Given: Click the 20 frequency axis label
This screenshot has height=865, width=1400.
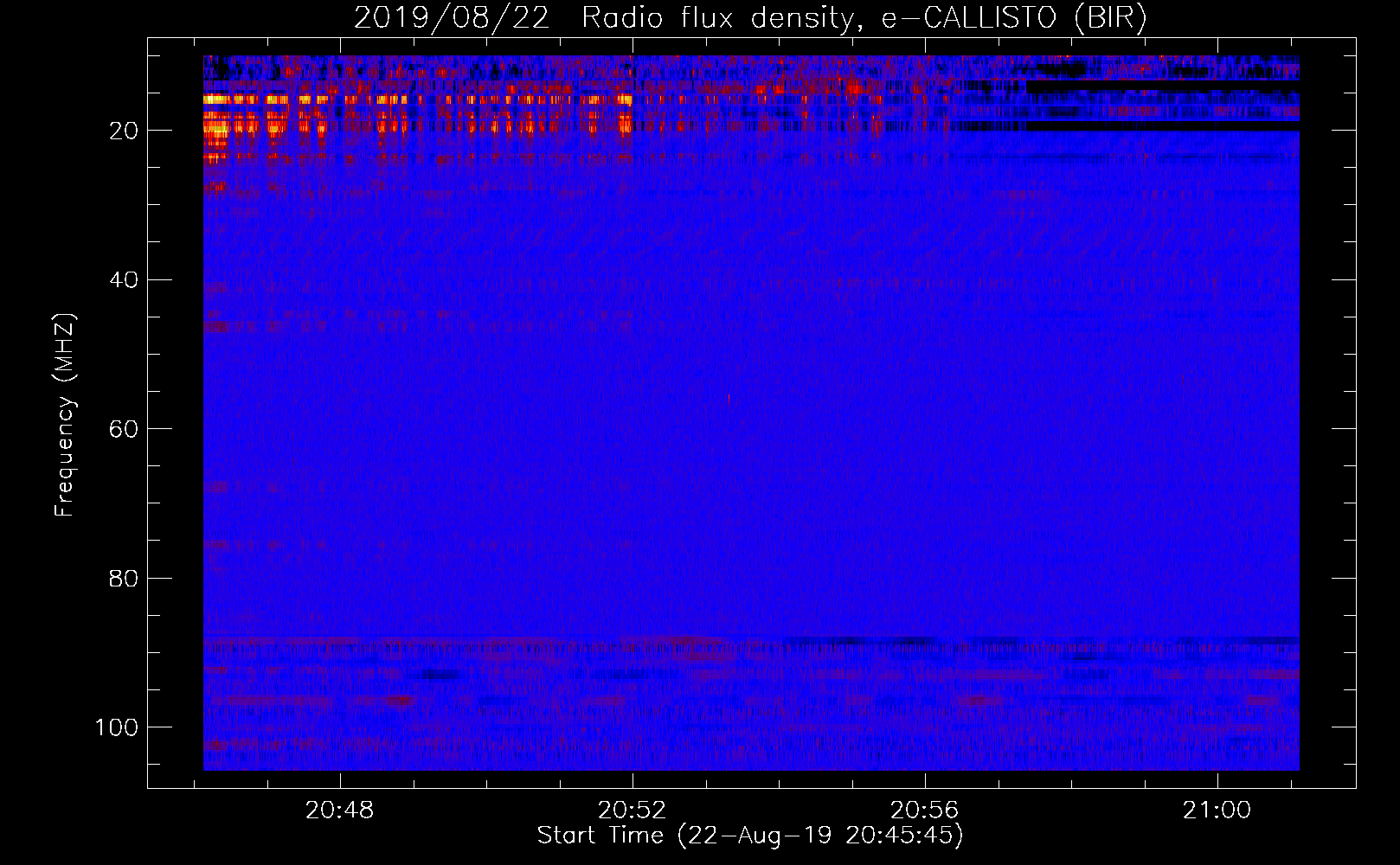Looking at the screenshot, I should pyautogui.click(x=124, y=131).
